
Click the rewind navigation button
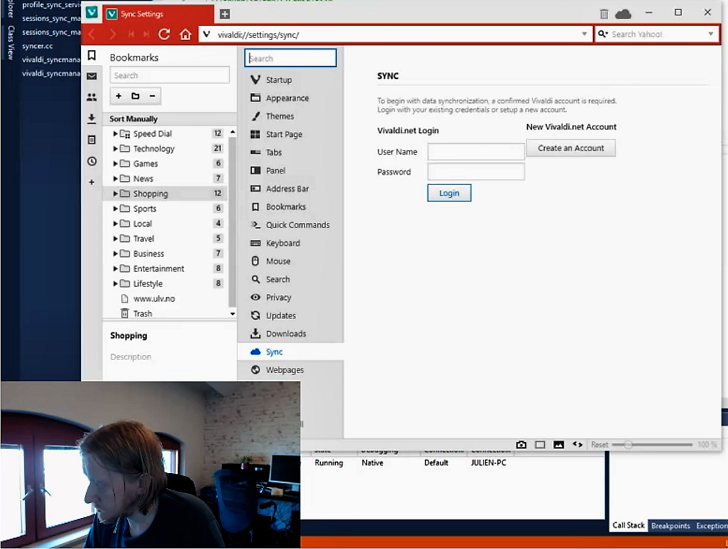coord(131,34)
